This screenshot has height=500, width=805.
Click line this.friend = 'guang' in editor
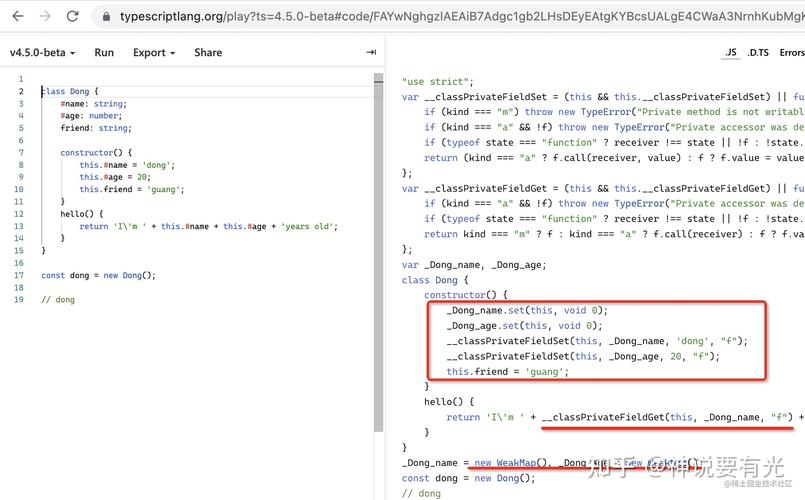pos(132,189)
